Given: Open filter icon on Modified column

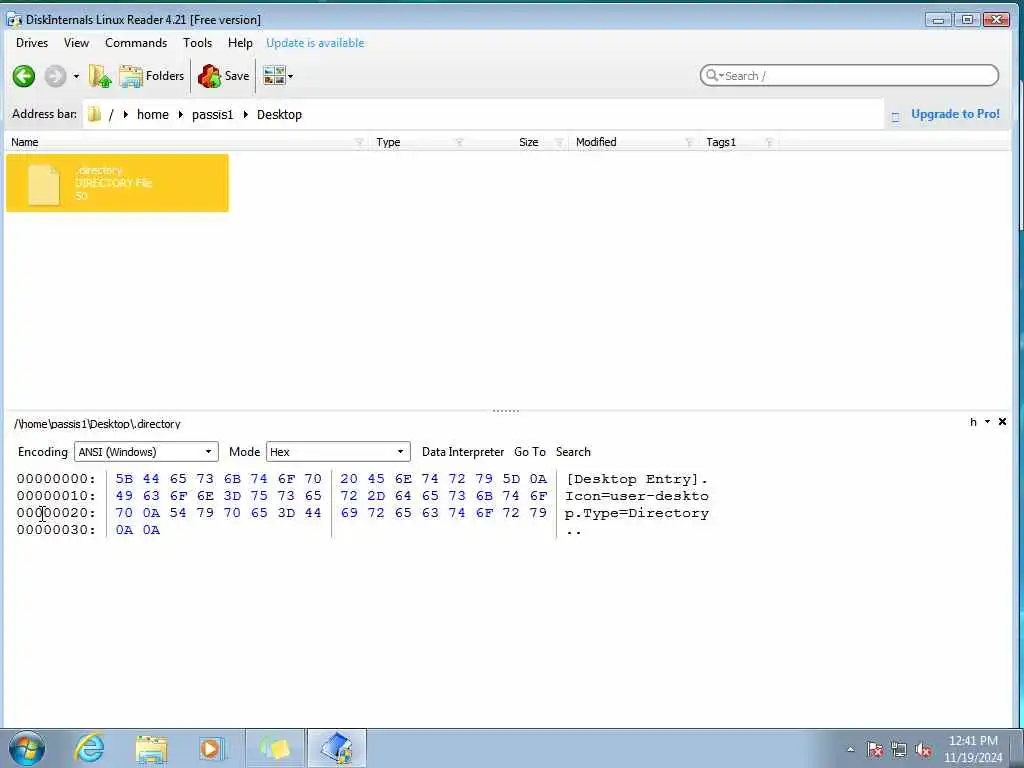Looking at the screenshot, I should click(x=688, y=142).
